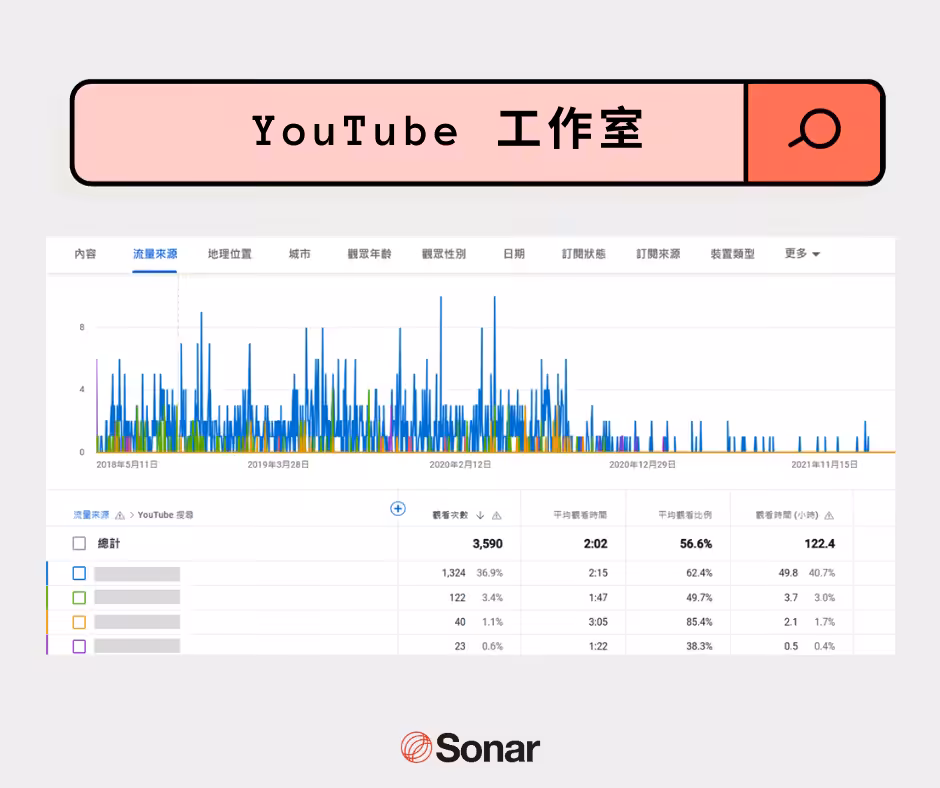940x788 pixels.
Task: Click the average duration 1:47
Action: tap(598, 597)
